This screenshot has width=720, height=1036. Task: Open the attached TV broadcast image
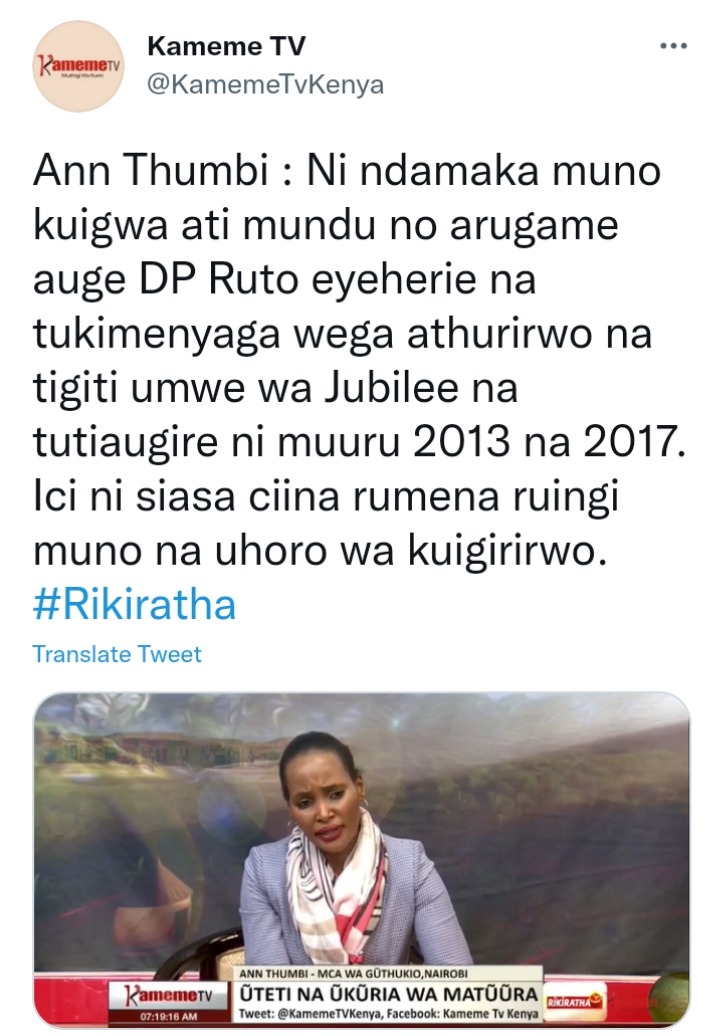tap(361, 859)
